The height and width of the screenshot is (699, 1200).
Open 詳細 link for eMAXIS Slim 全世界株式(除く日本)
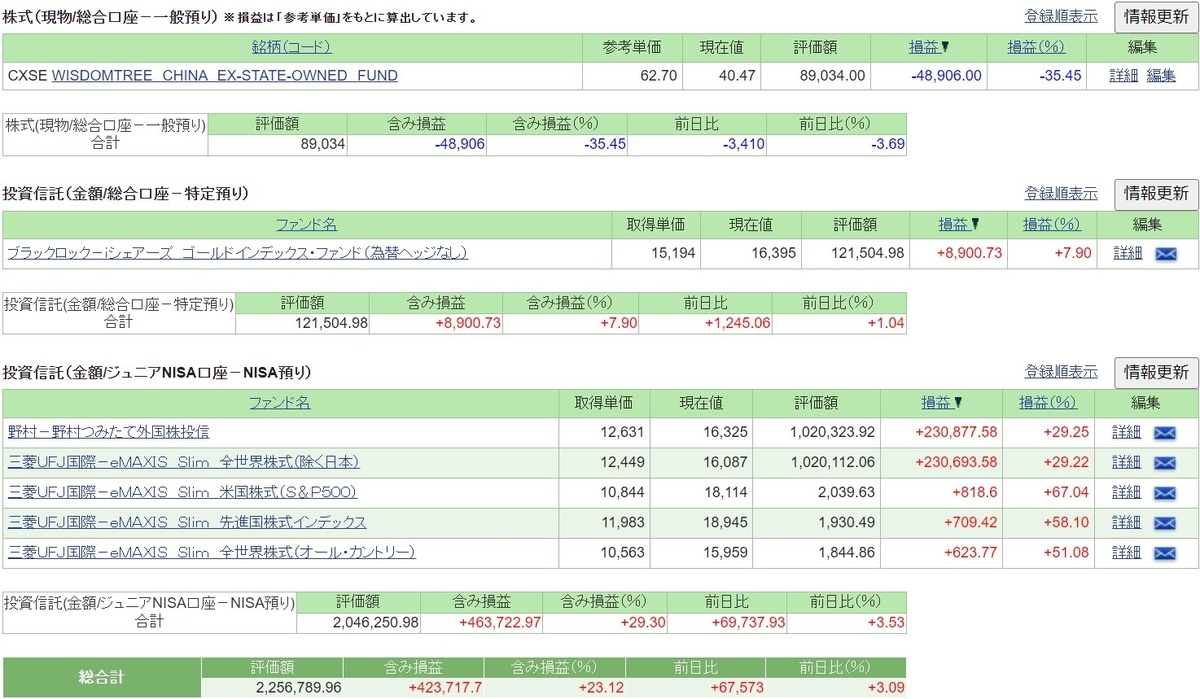[x=1127, y=463]
